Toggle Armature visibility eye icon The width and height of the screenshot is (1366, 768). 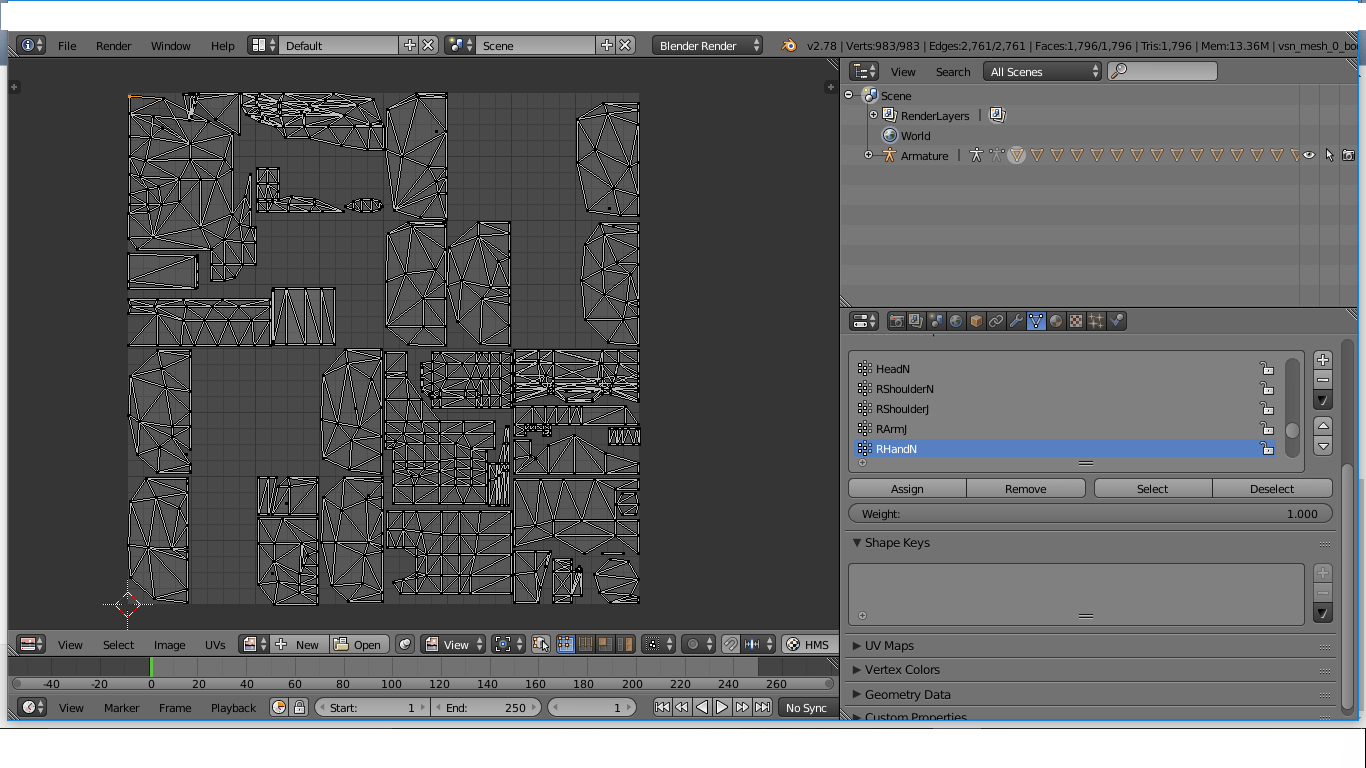pyautogui.click(x=1308, y=155)
